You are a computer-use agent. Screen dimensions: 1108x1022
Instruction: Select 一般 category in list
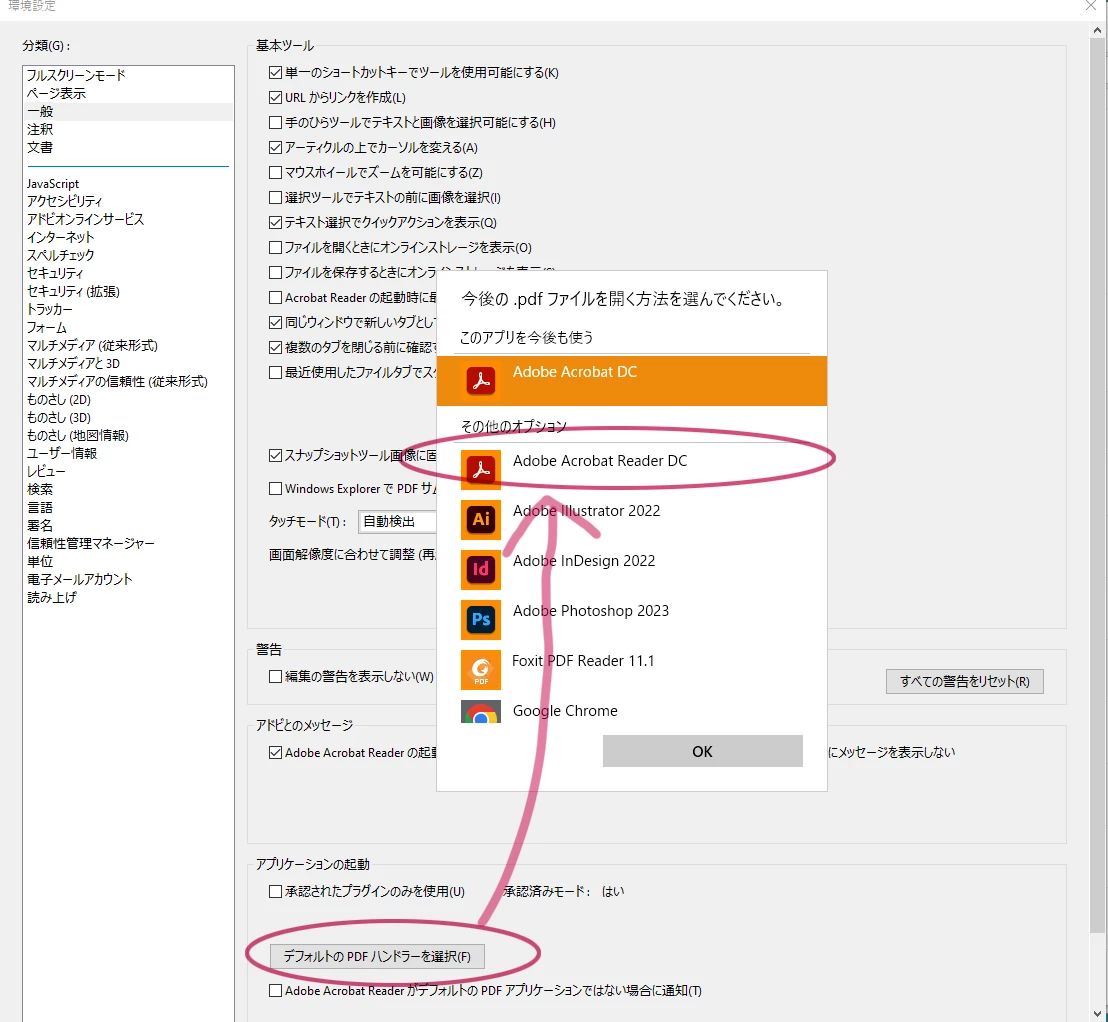tap(128, 112)
